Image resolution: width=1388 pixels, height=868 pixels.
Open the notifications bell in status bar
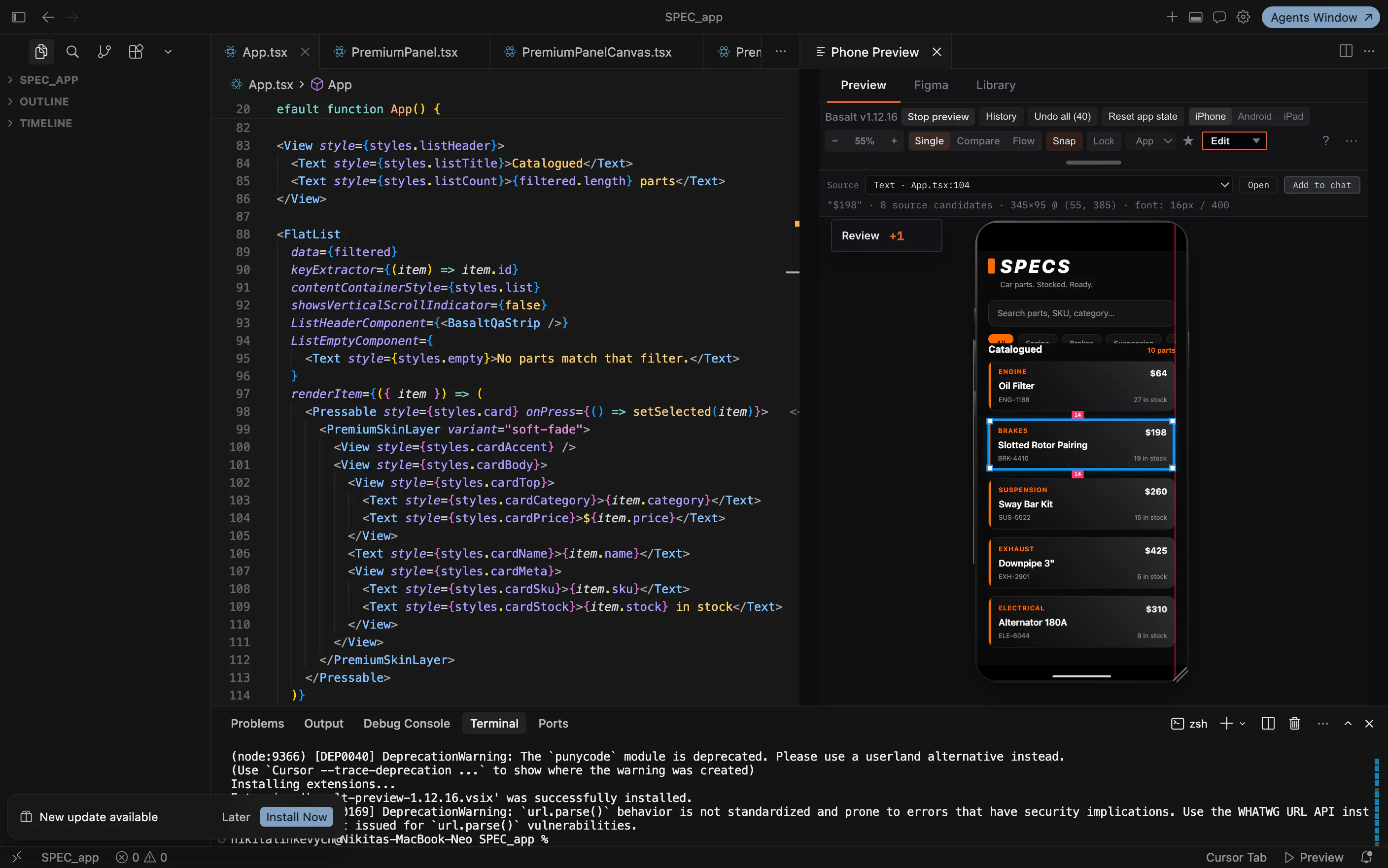pos(1367,858)
